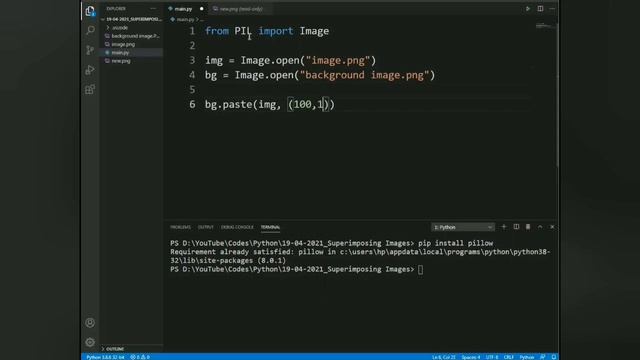Viewport: 640px width, 360px height.
Task: Open the notifications bell in the status bar
Action: [x=554, y=357]
